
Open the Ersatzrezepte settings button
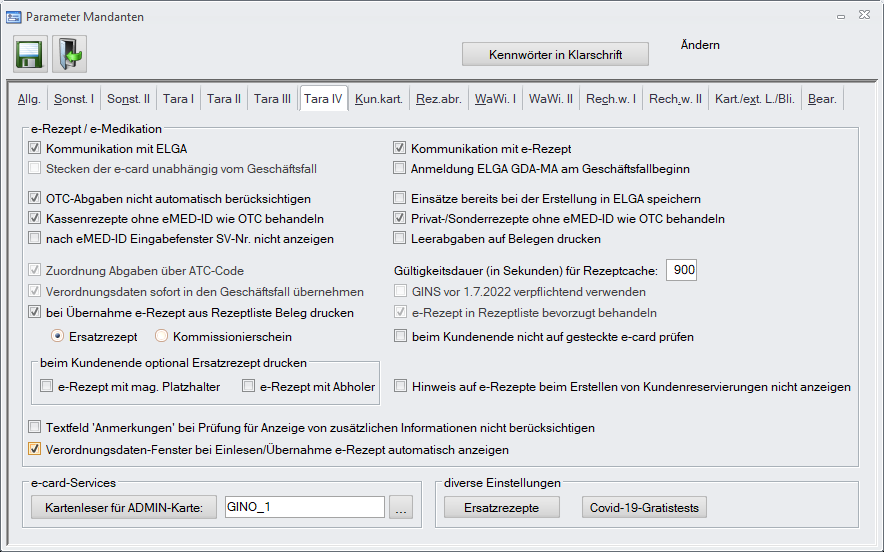point(502,508)
